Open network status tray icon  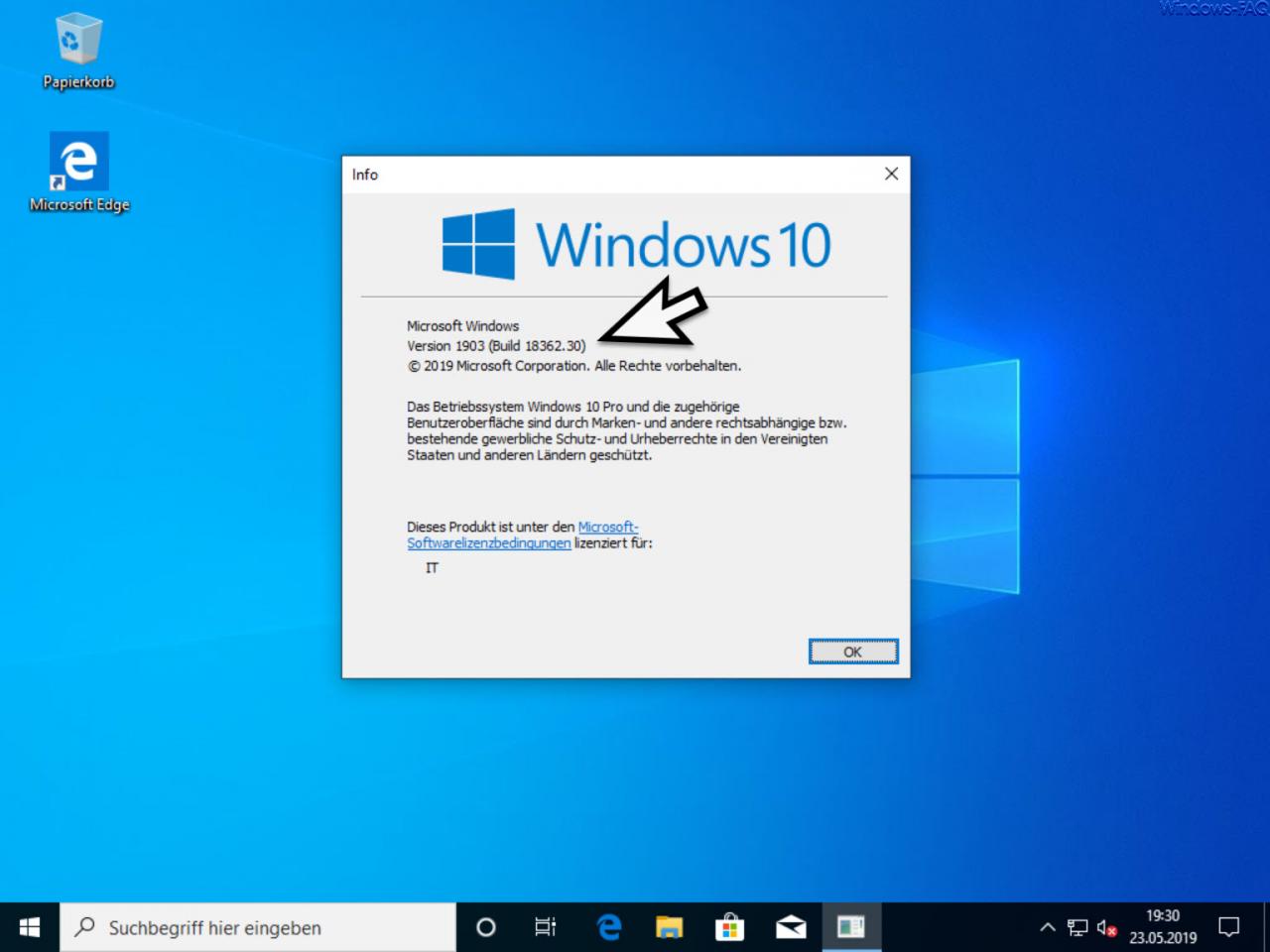pyautogui.click(x=1078, y=928)
